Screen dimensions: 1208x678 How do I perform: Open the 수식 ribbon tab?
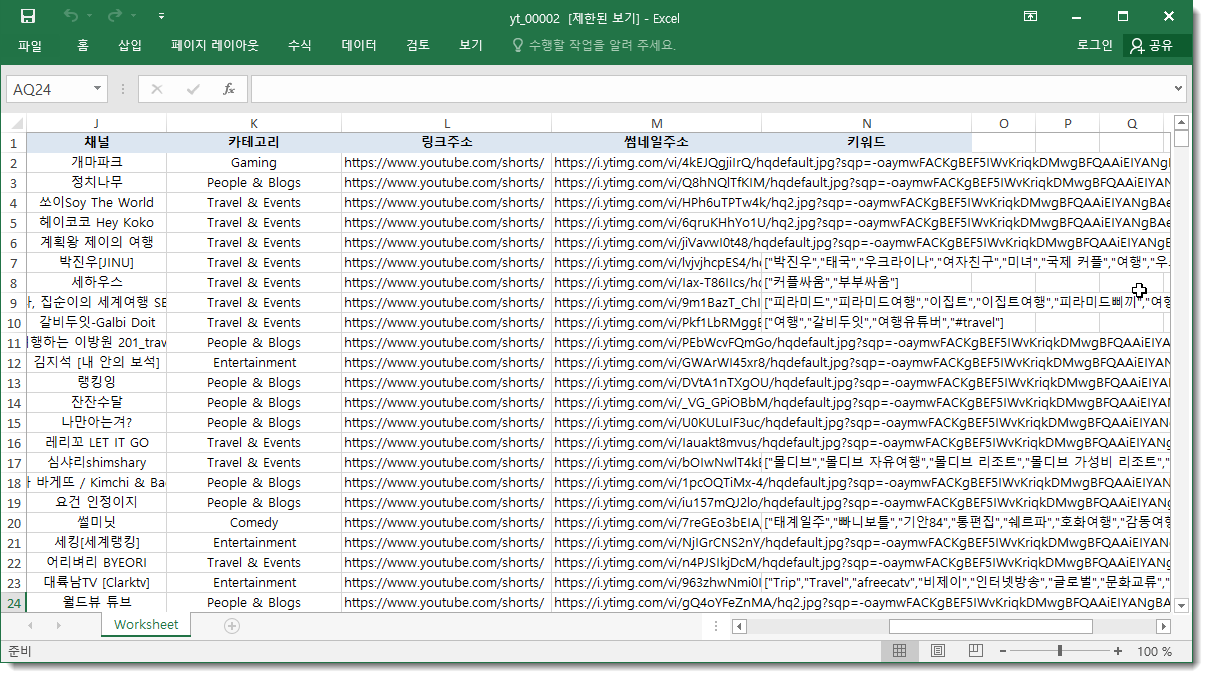click(x=299, y=45)
